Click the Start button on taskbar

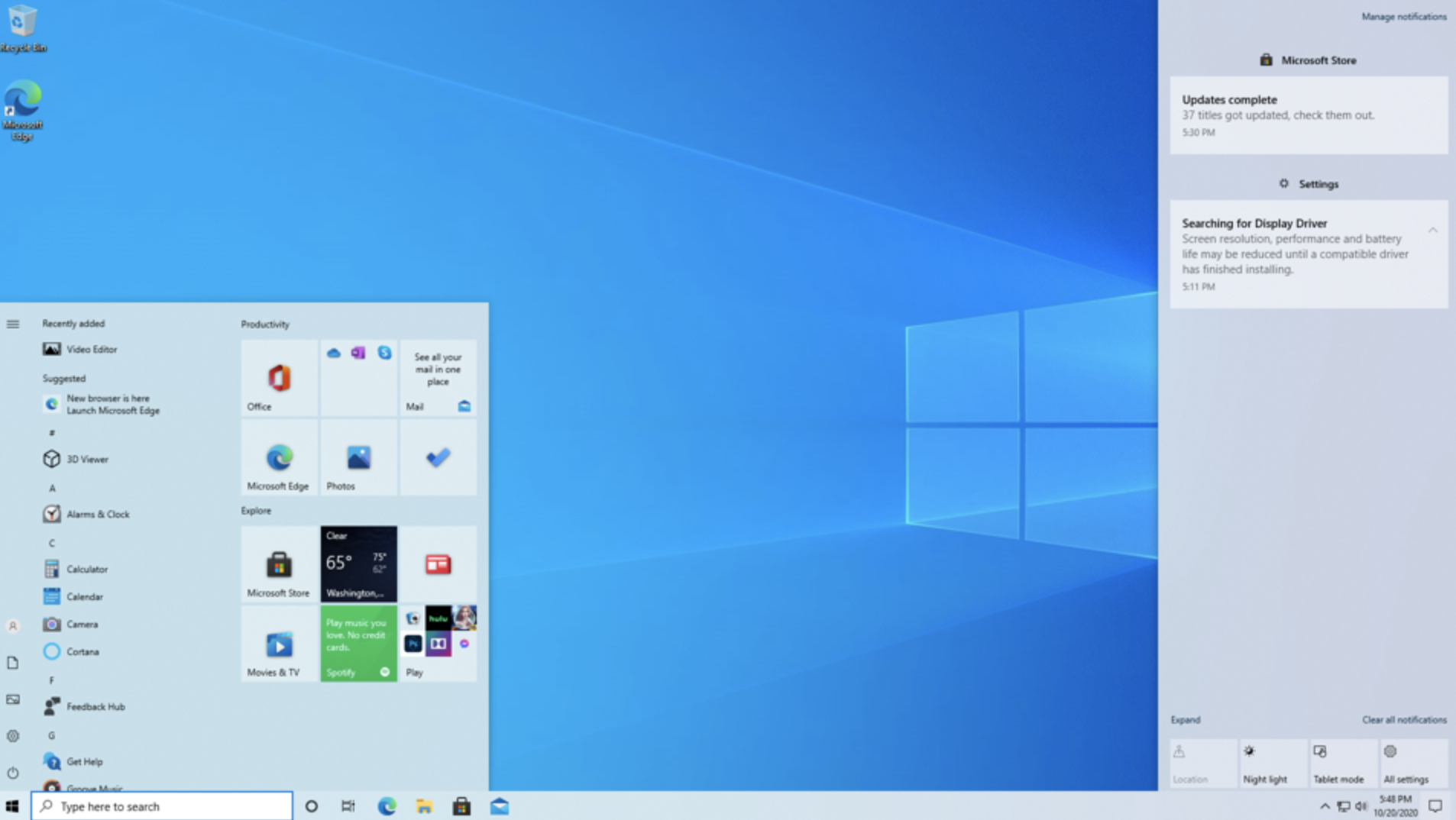[12, 806]
